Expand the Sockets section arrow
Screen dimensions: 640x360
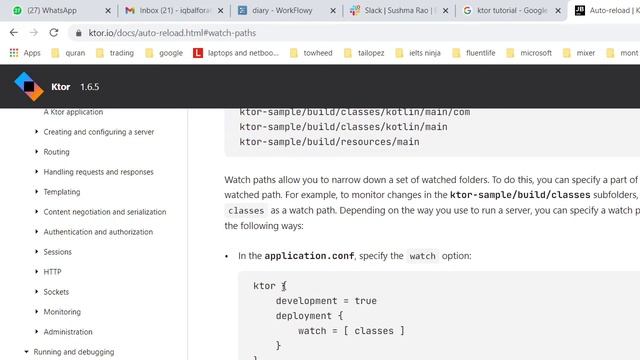pos(36,292)
